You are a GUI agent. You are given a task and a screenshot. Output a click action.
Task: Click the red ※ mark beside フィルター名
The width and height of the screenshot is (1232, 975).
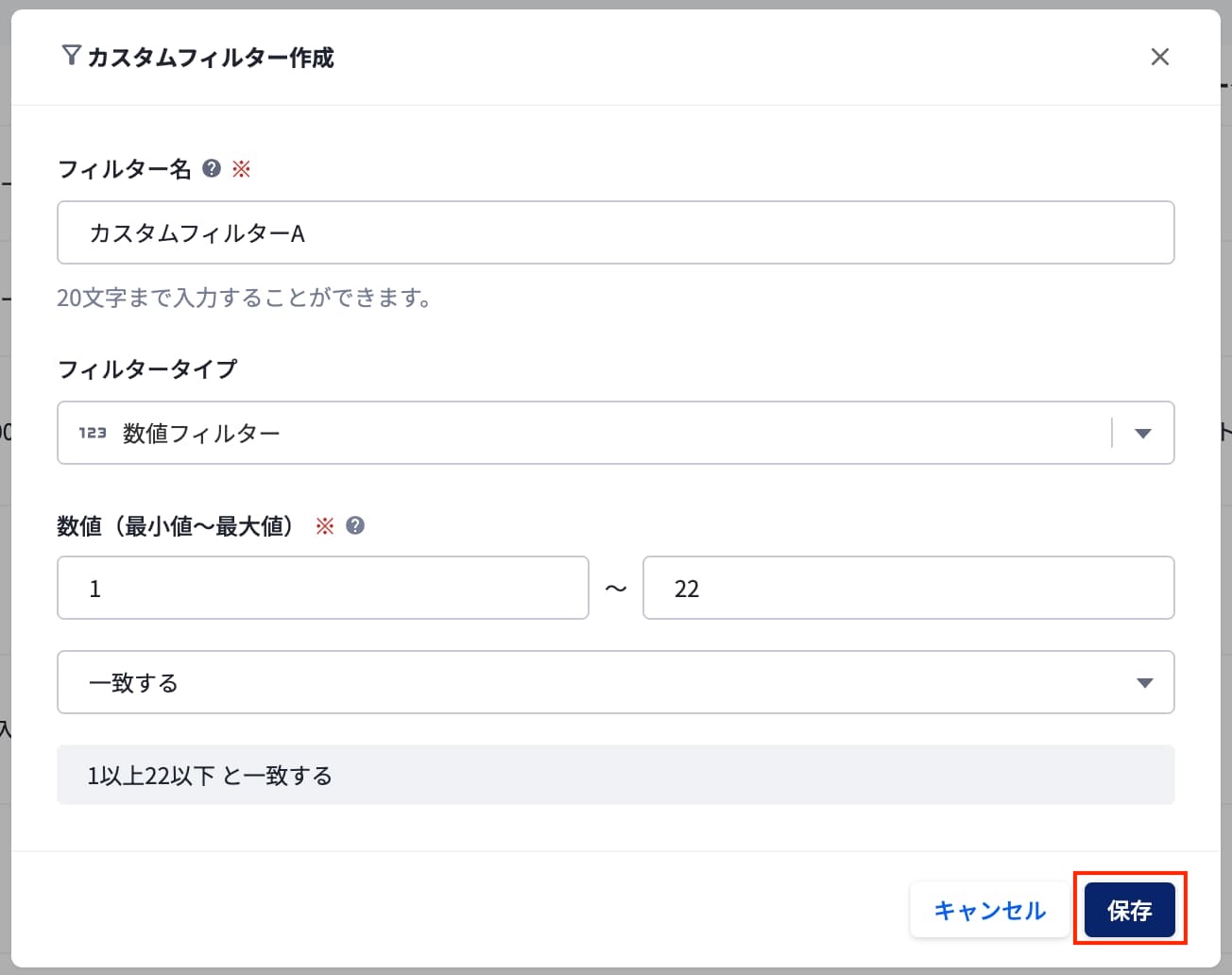241,169
